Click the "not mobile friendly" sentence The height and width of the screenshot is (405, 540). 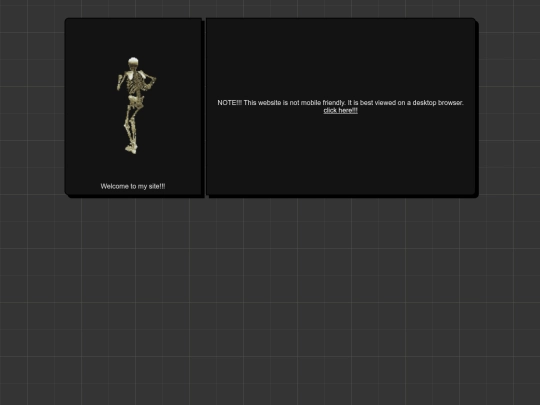[x=294, y=103]
